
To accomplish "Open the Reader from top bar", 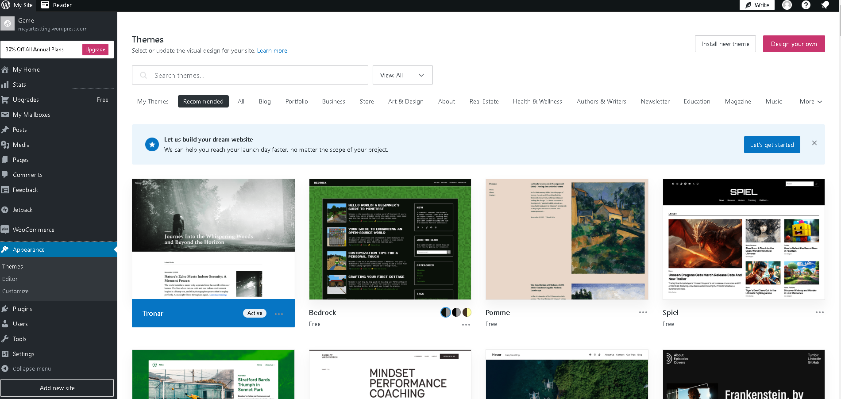I will tap(56, 5).
